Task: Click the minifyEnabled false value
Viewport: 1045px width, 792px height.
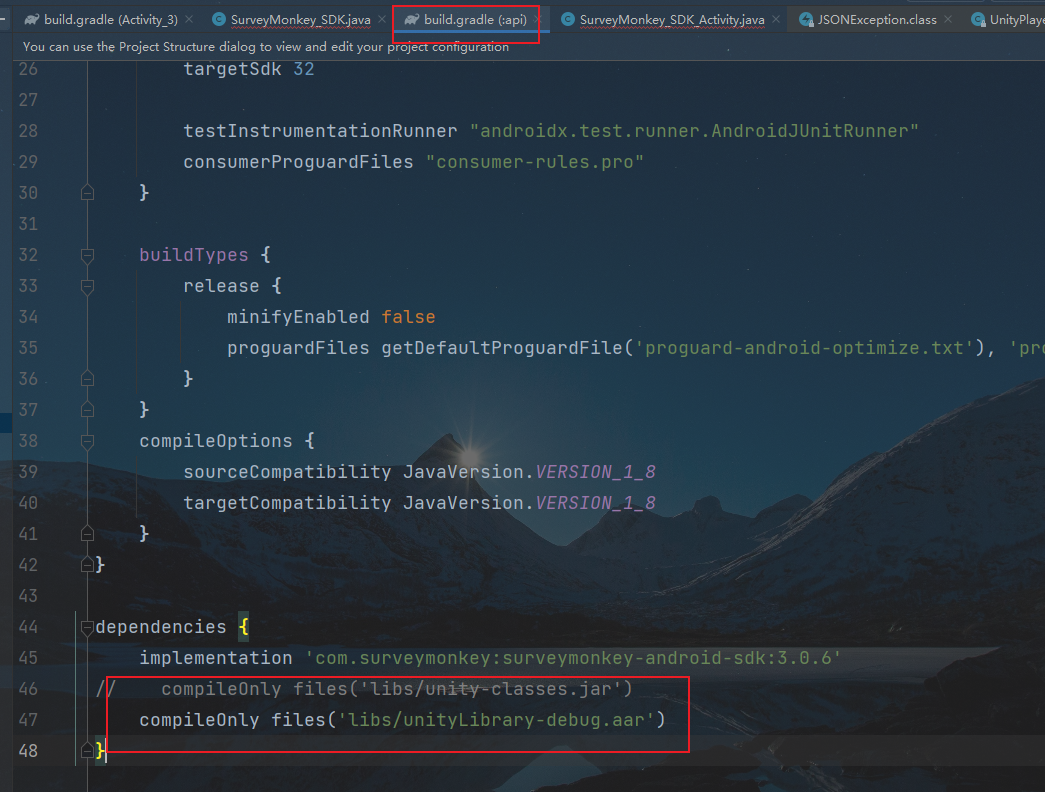Action: [x=408, y=317]
